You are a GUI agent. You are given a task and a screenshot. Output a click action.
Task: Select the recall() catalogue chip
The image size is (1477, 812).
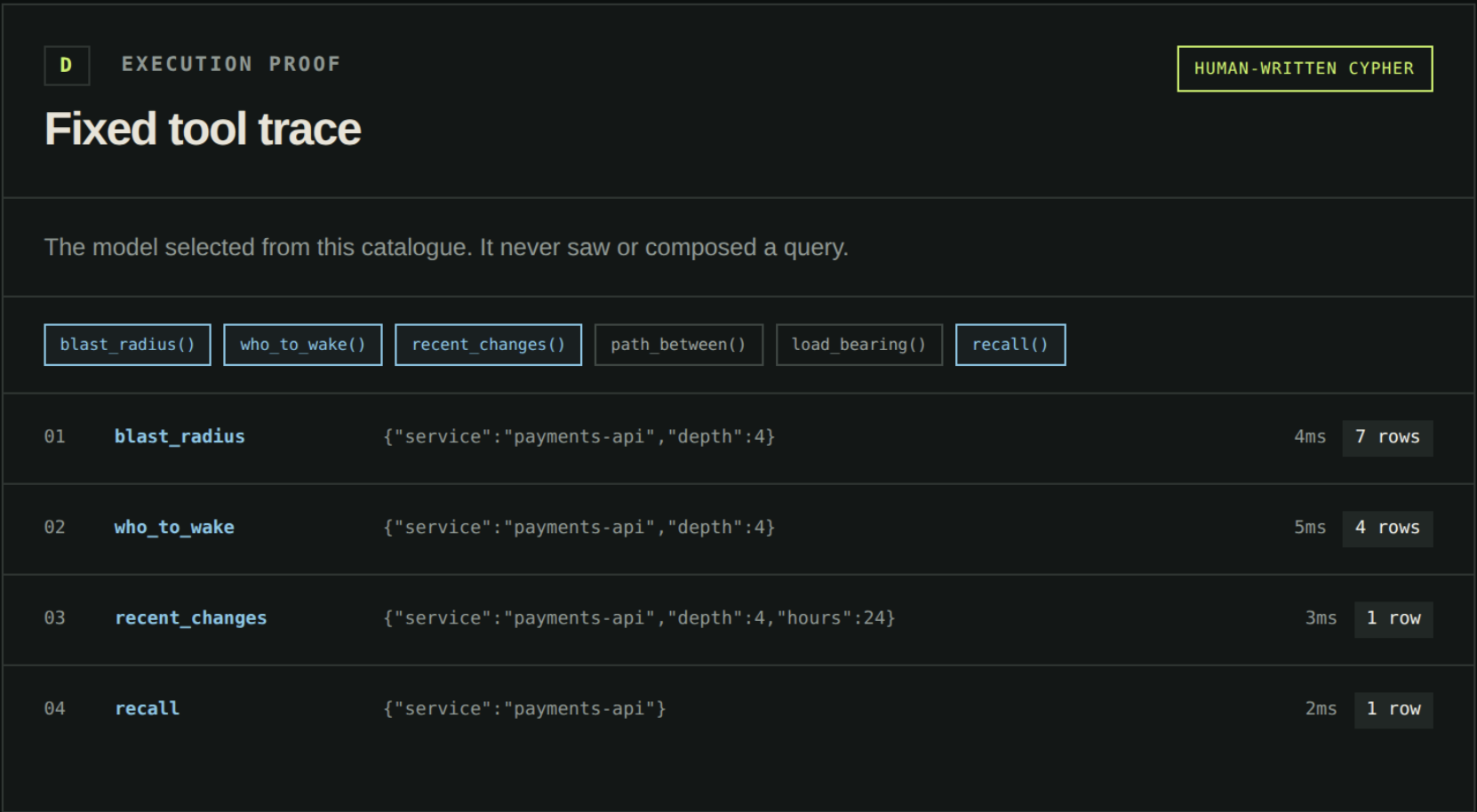pos(1010,345)
